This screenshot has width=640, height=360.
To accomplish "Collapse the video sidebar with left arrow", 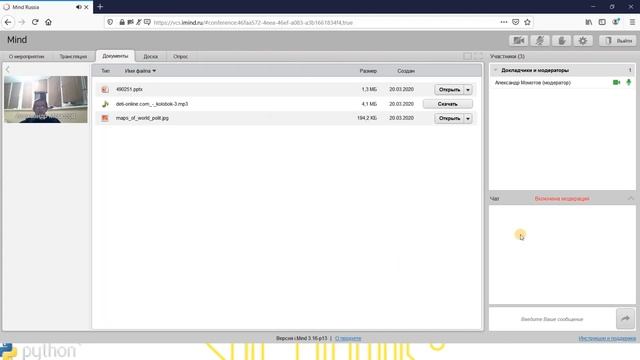I will point(7,69).
